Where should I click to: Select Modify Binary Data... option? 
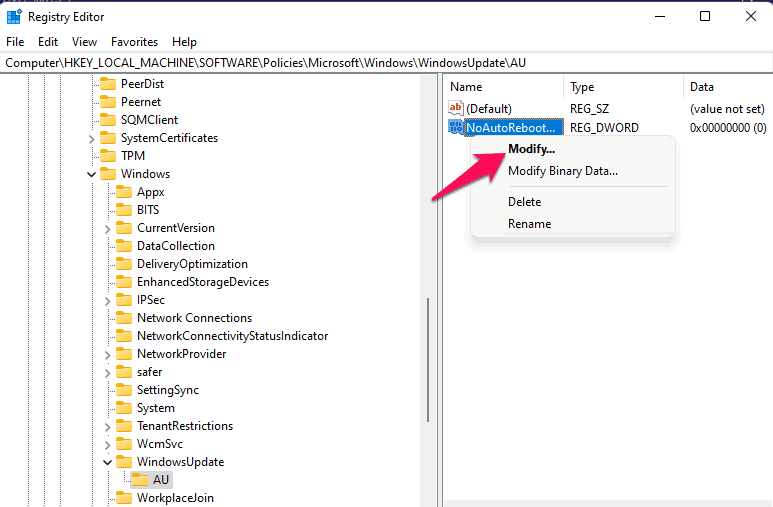[x=562, y=171]
